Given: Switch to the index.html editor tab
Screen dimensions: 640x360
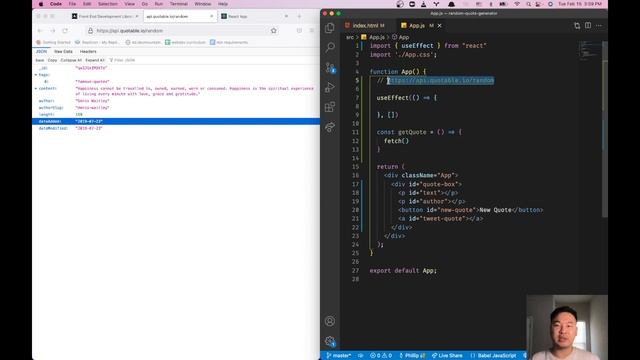Looking at the screenshot, I should point(365,26).
